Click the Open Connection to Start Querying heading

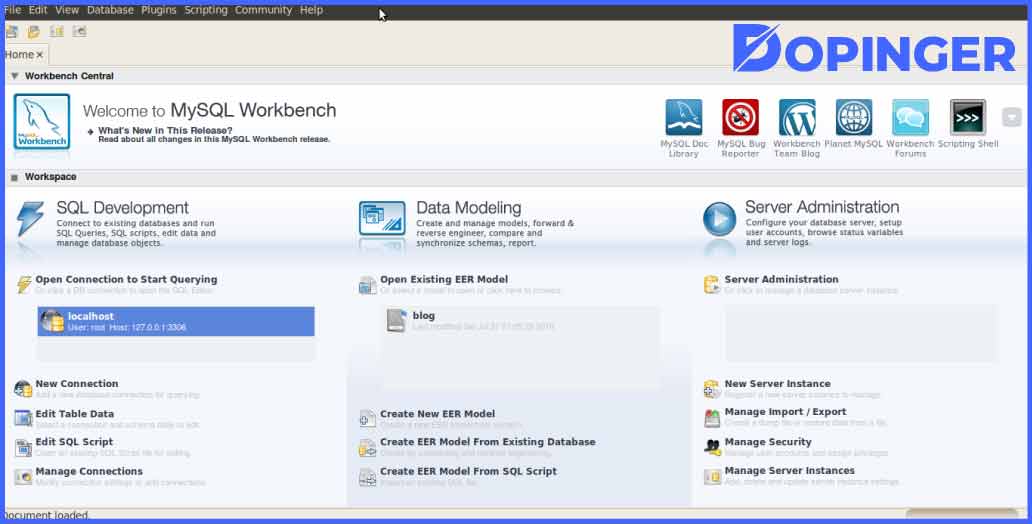[x=126, y=279]
